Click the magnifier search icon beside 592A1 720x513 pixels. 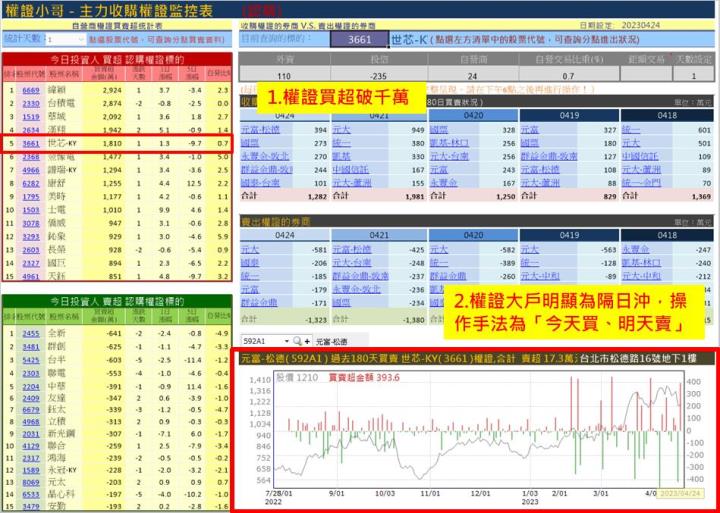297,341
